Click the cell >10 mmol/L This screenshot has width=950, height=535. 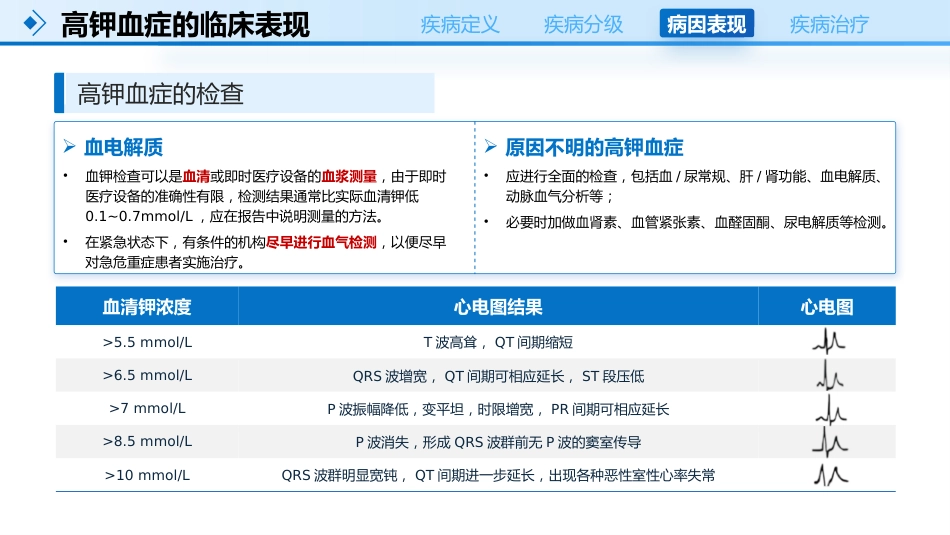coord(147,475)
